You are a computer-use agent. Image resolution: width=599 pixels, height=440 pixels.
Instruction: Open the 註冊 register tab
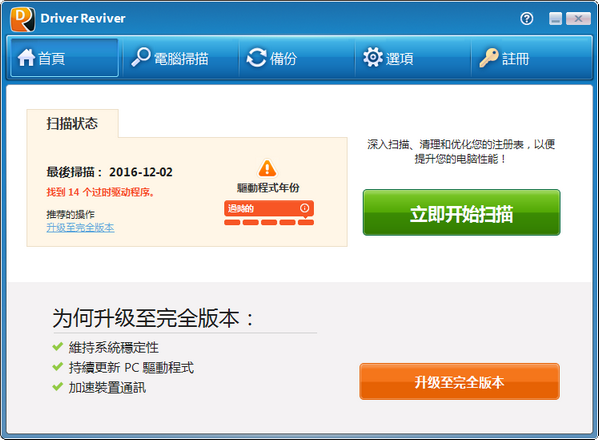[x=531, y=58]
